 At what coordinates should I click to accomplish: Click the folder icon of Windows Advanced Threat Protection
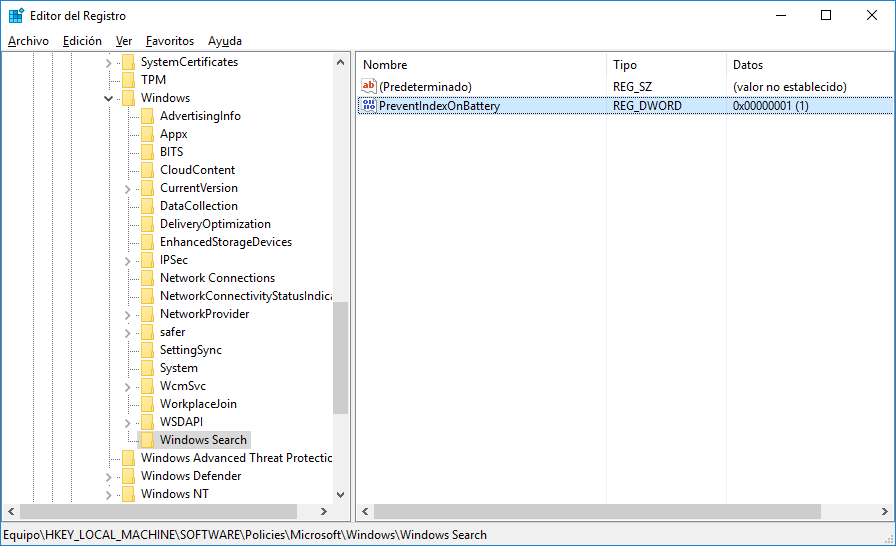(x=129, y=457)
